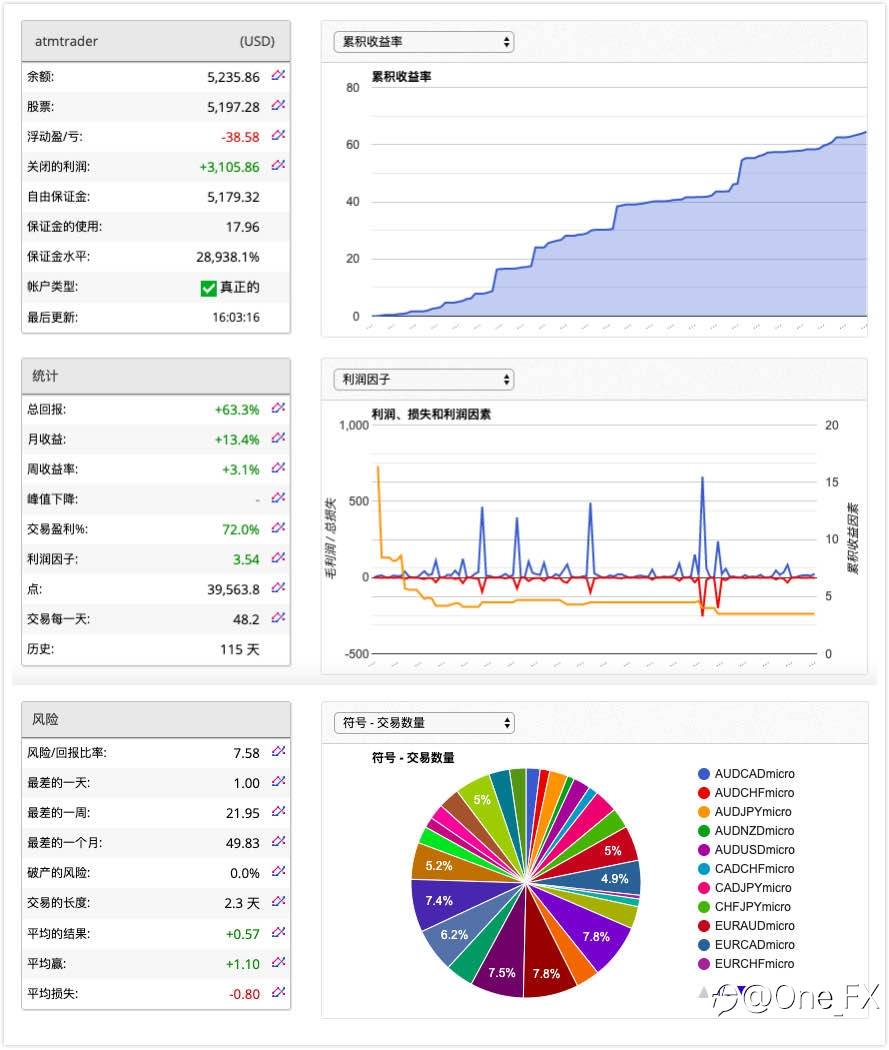
Task: Click the chart icon beside 余额 balance
Action: 278,76
